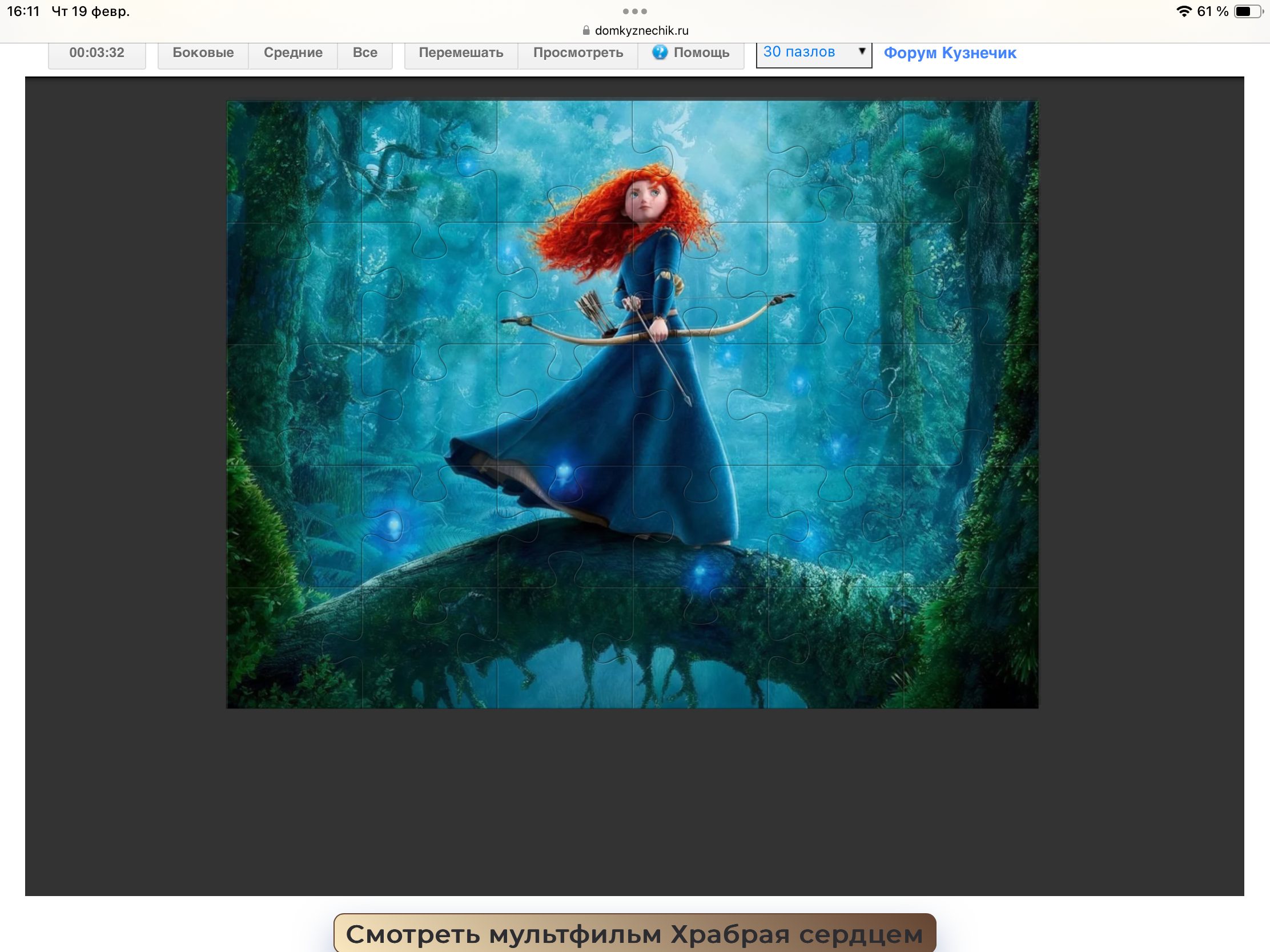Tap the 16:11 clock in status bar
The image size is (1270, 952).
coord(23,11)
